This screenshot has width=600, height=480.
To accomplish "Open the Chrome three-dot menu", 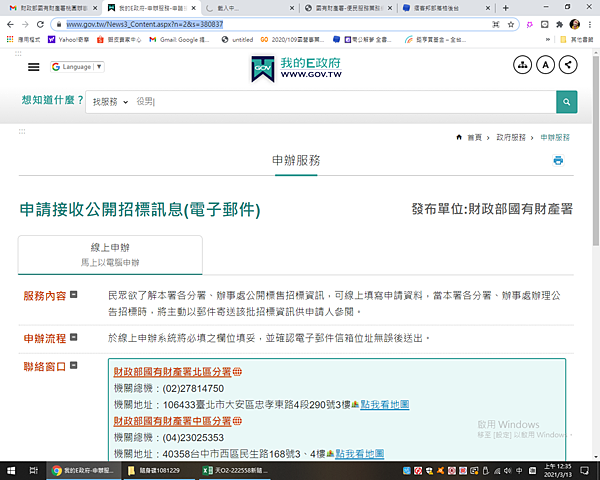I will pyautogui.click(x=590, y=24).
